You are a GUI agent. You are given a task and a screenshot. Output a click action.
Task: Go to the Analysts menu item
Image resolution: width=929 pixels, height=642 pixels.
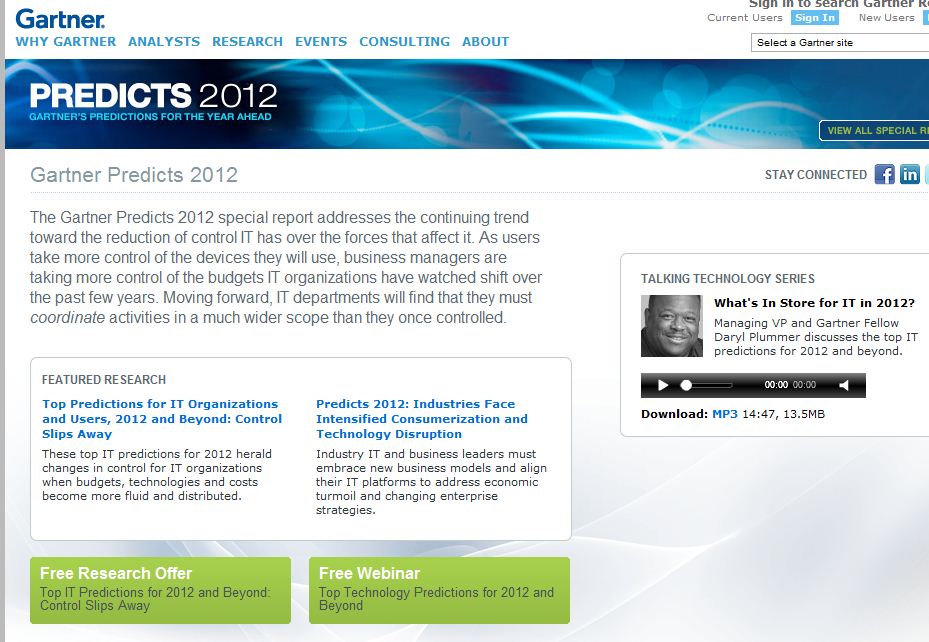click(164, 42)
